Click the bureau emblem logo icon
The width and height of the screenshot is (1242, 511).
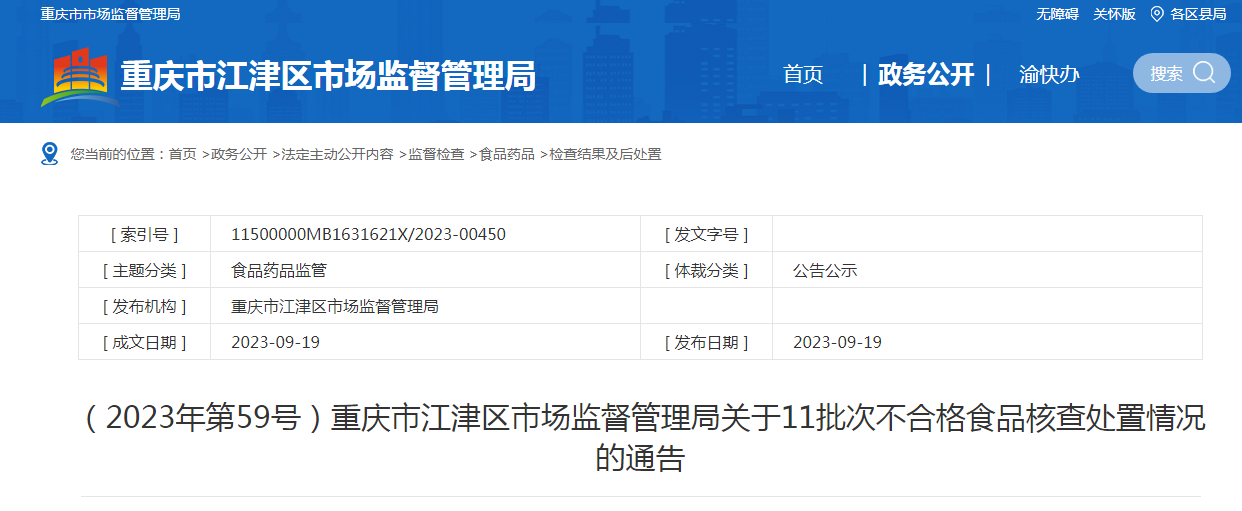click(x=79, y=77)
